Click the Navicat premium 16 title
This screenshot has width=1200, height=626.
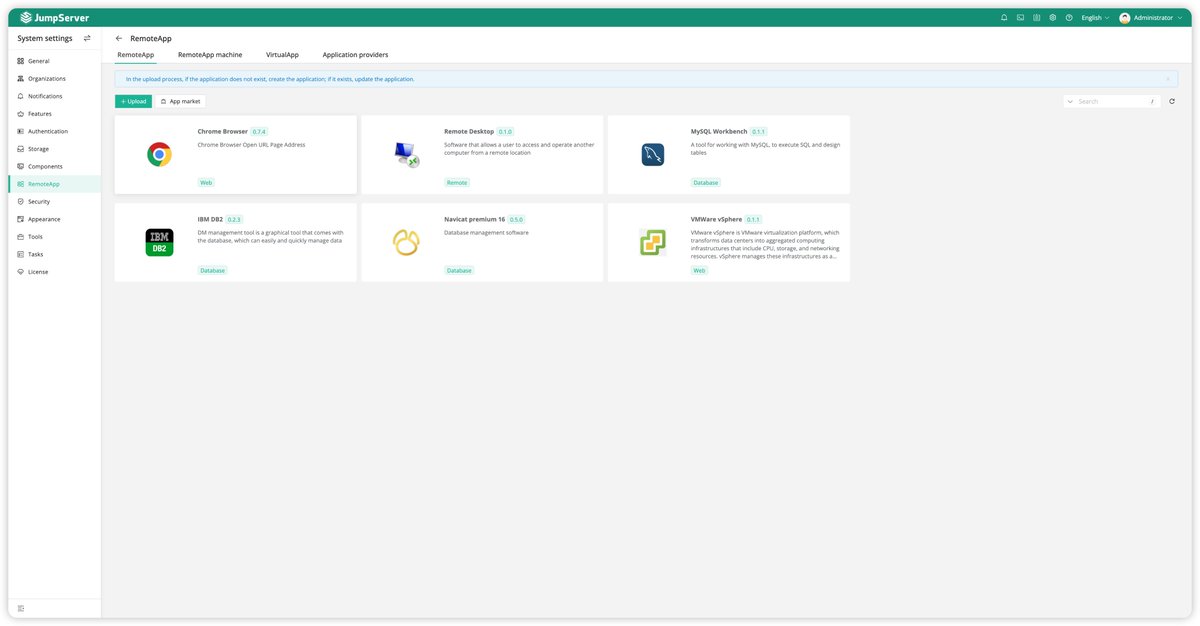point(474,219)
